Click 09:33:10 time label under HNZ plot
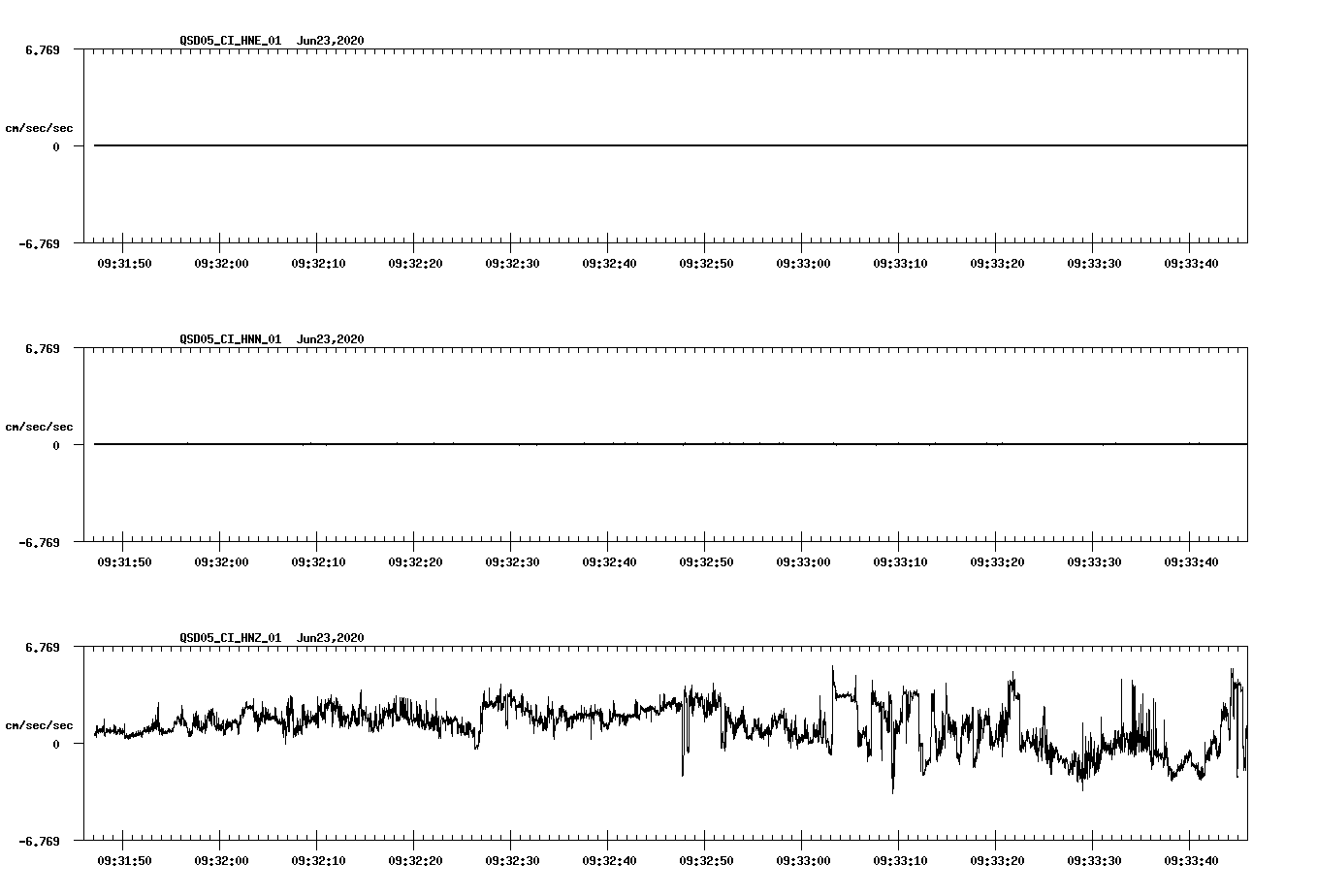 coord(900,861)
